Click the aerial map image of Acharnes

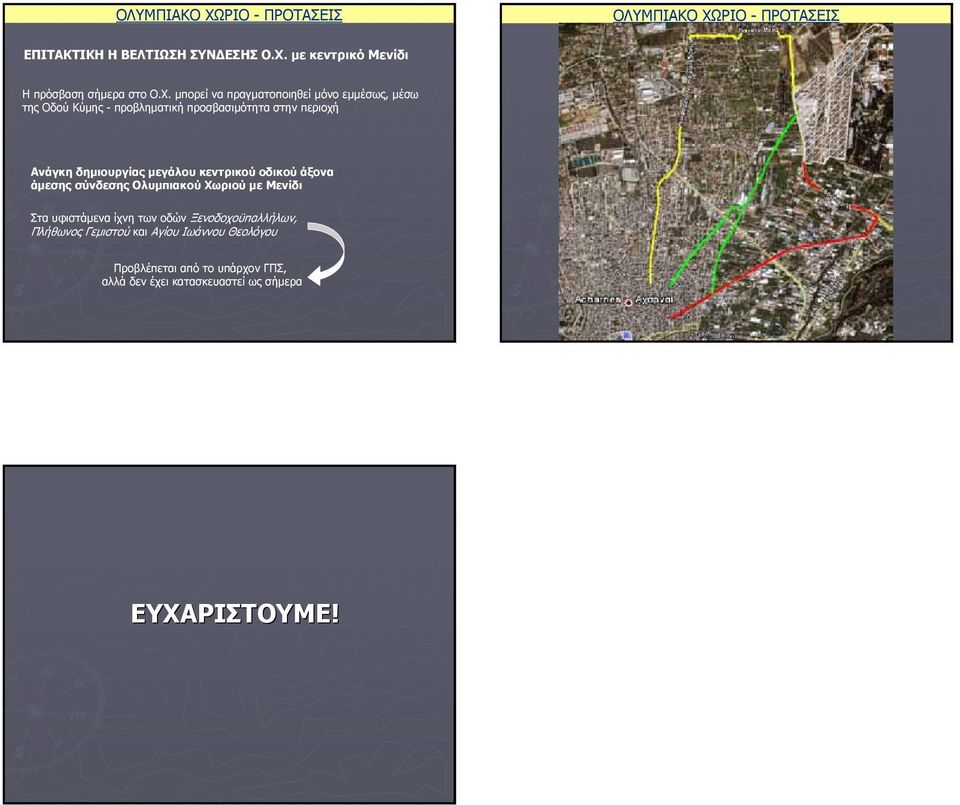pyautogui.click(x=726, y=182)
